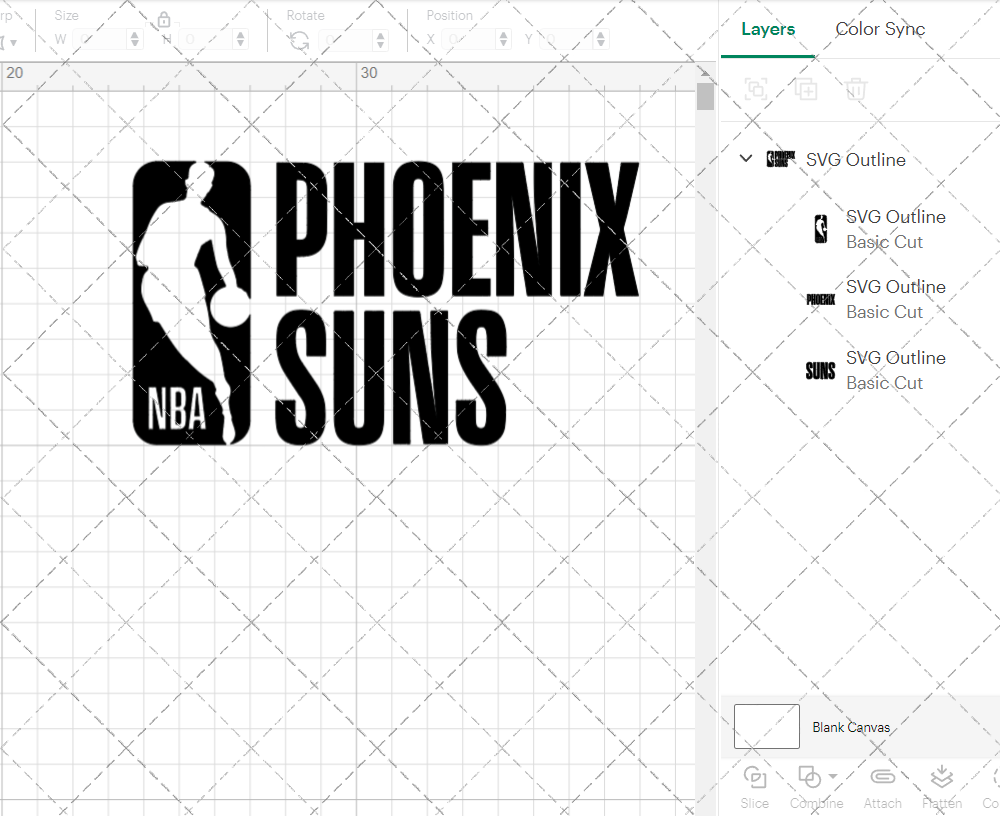The height and width of the screenshot is (816, 1000).
Task: Click the canvas vertical scrollbar thumb
Action: (x=705, y=96)
